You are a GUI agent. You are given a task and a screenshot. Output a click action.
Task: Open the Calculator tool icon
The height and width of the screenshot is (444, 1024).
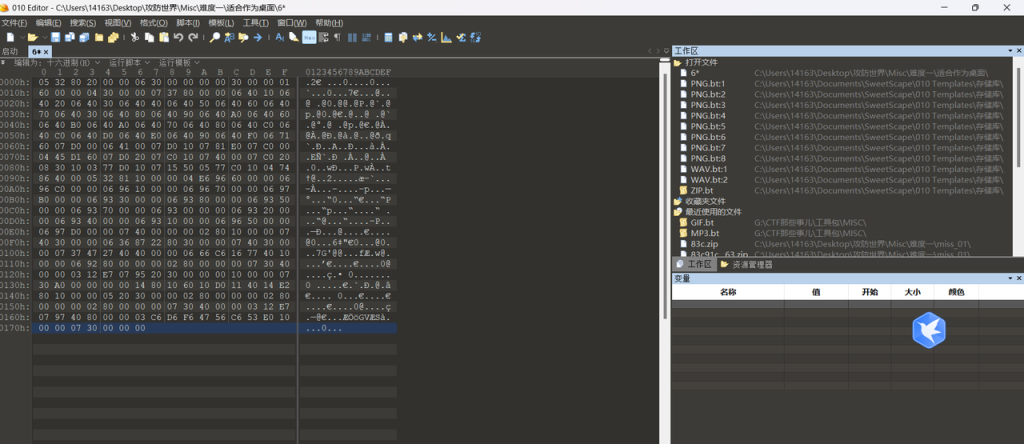coord(388,38)
